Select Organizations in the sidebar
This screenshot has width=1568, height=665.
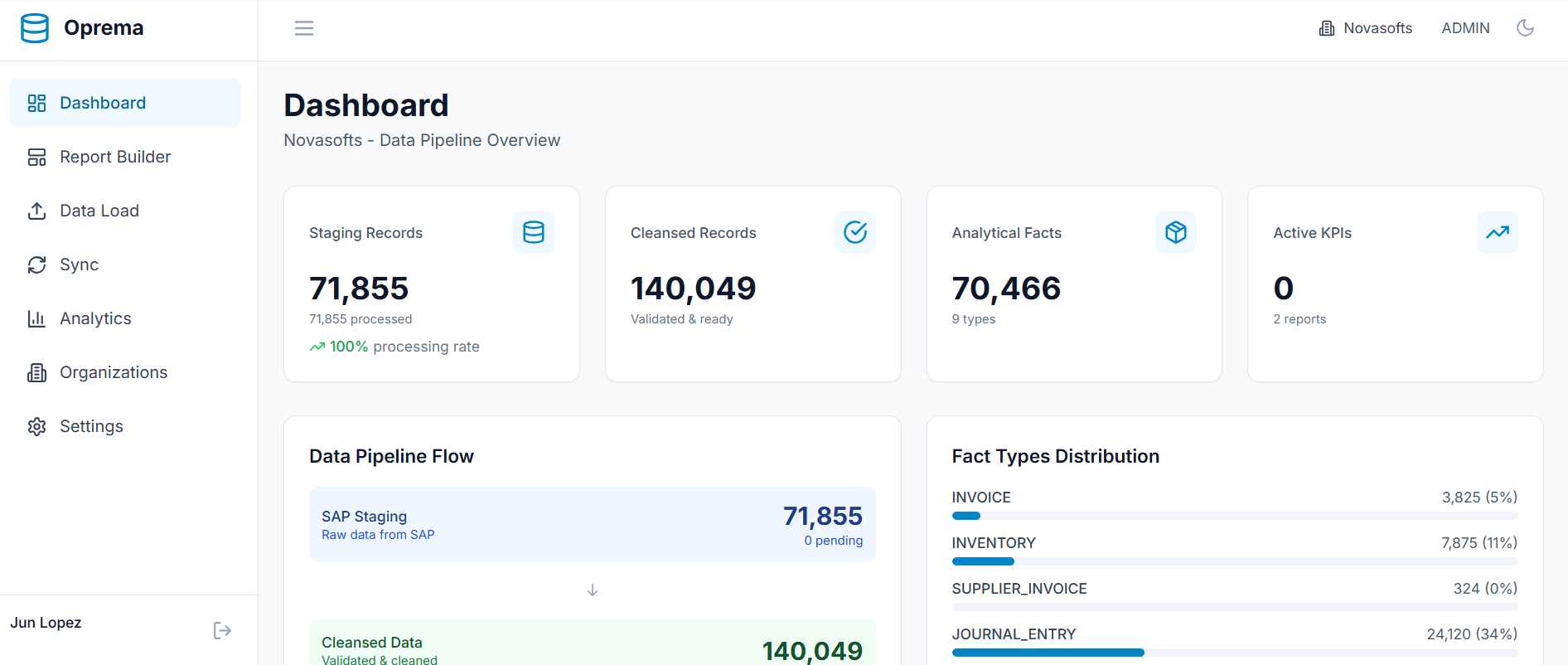[x=126, y=372]
